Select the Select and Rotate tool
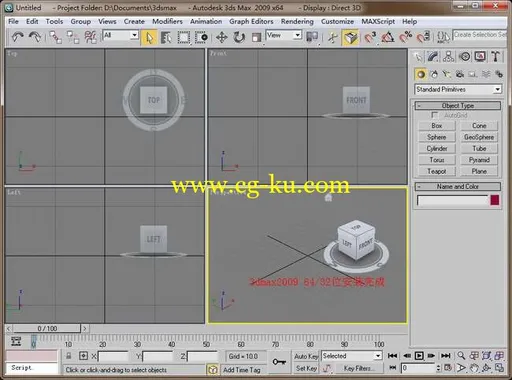 click(x=239, y=37)
